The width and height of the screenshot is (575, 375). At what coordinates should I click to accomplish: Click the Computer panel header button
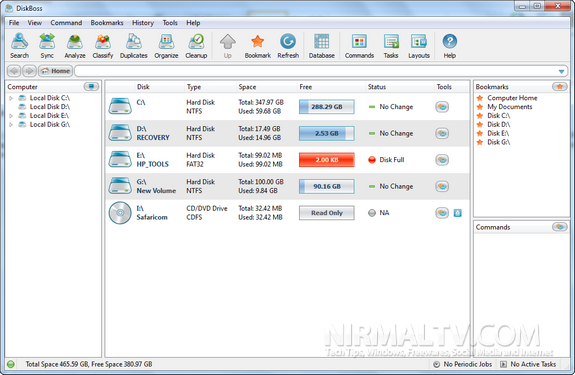click(x=91, y=87)
